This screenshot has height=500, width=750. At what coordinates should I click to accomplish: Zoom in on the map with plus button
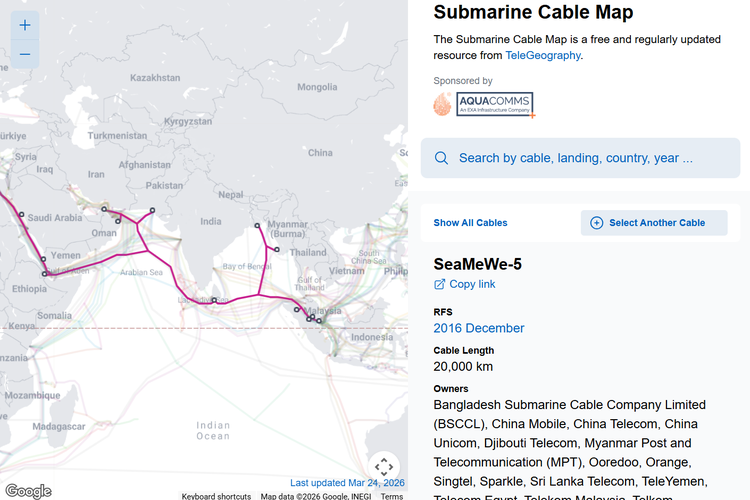[25, 25]
